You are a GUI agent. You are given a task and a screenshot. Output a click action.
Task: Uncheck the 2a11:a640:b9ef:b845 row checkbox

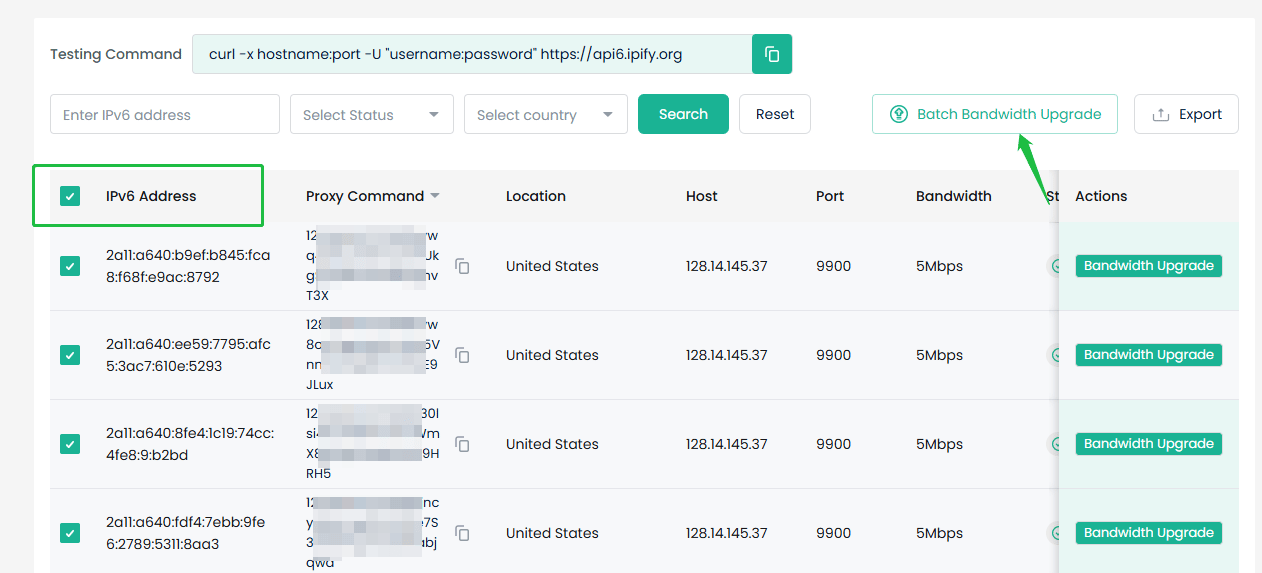click(70, 266)
